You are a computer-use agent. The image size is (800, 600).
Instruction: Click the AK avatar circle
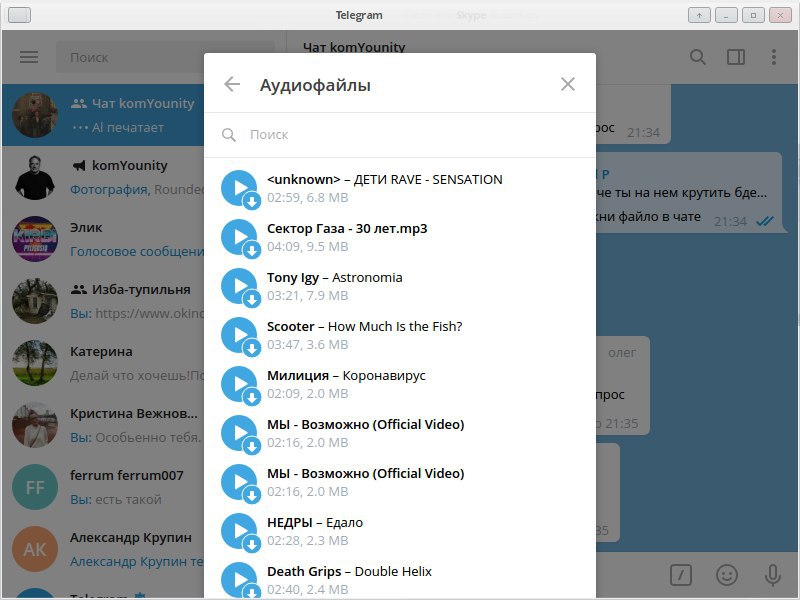click(x=35, y=549)
